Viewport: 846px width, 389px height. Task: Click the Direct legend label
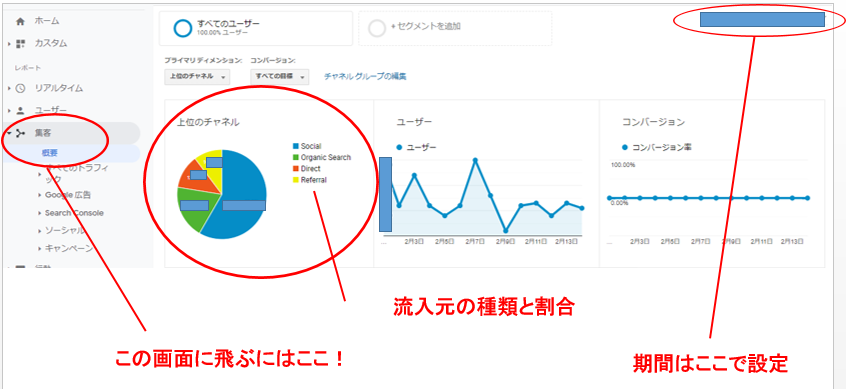[x=310, y=169]
